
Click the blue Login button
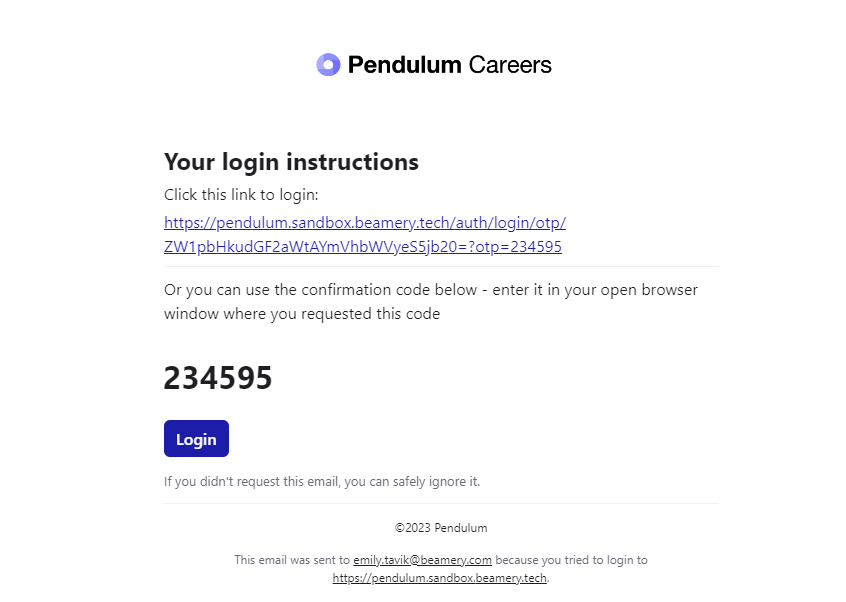coord(196,439)
